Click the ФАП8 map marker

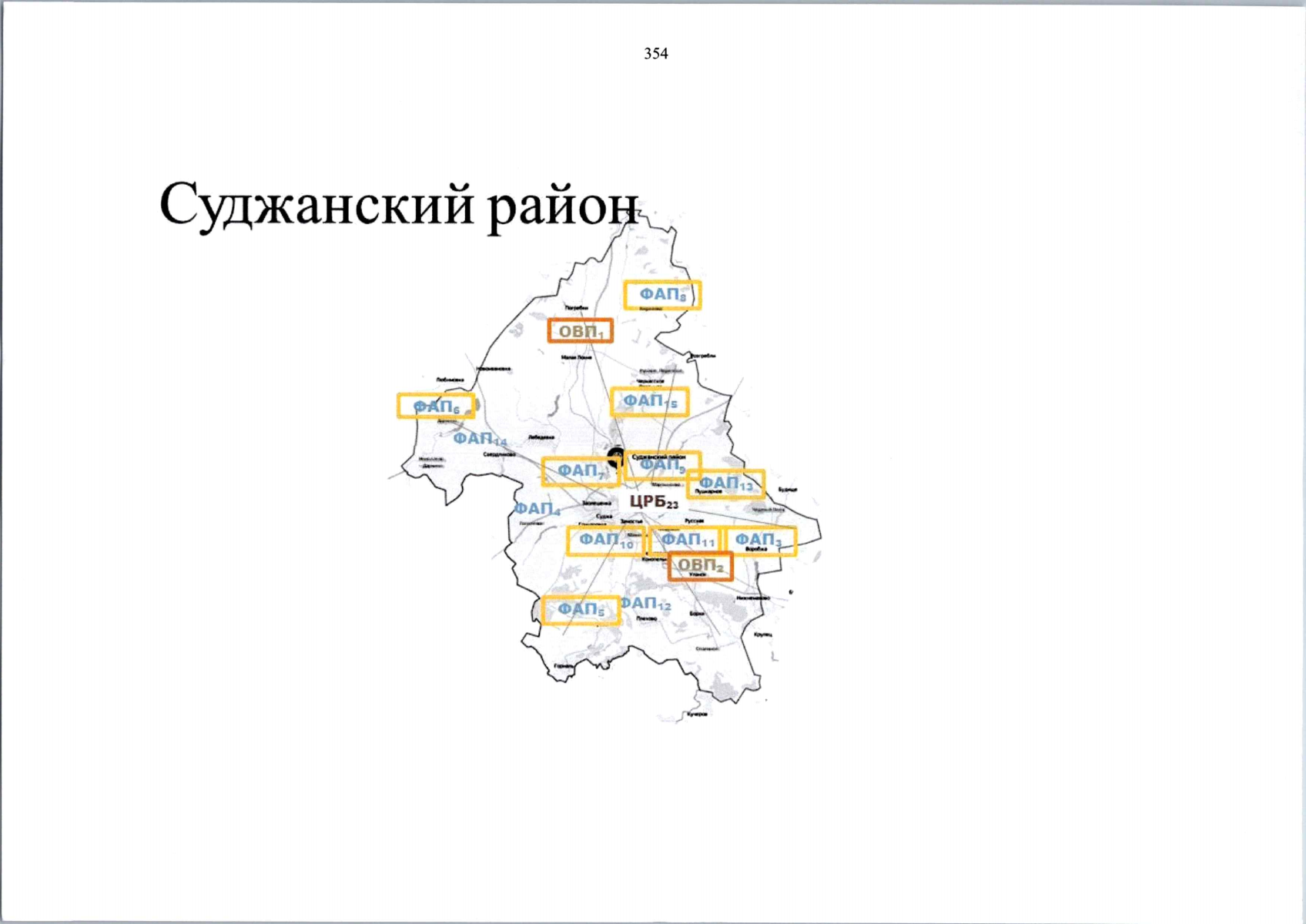click(661, 295)
